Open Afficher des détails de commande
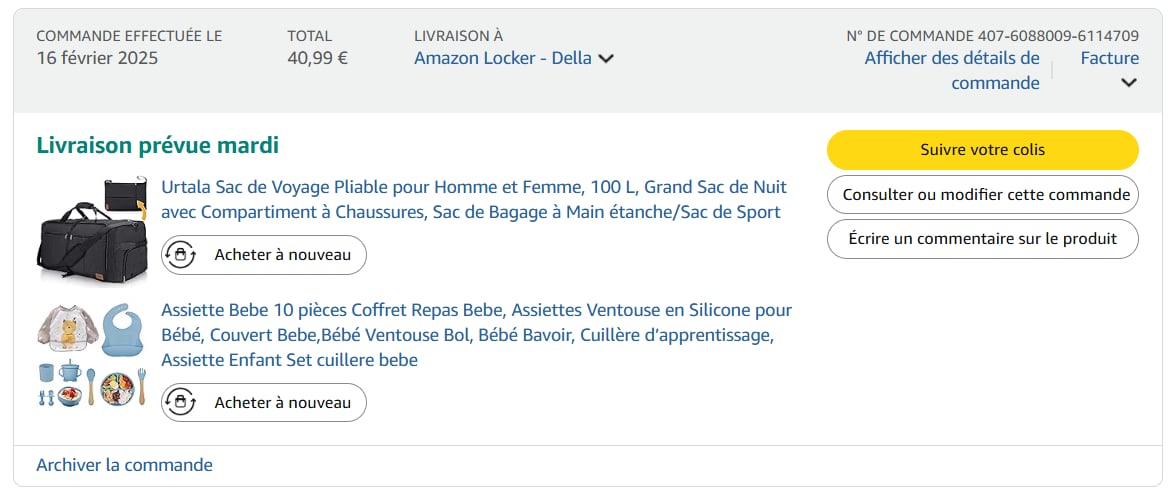The width and height of the screenshot is (1171, 493). [952, 70]
